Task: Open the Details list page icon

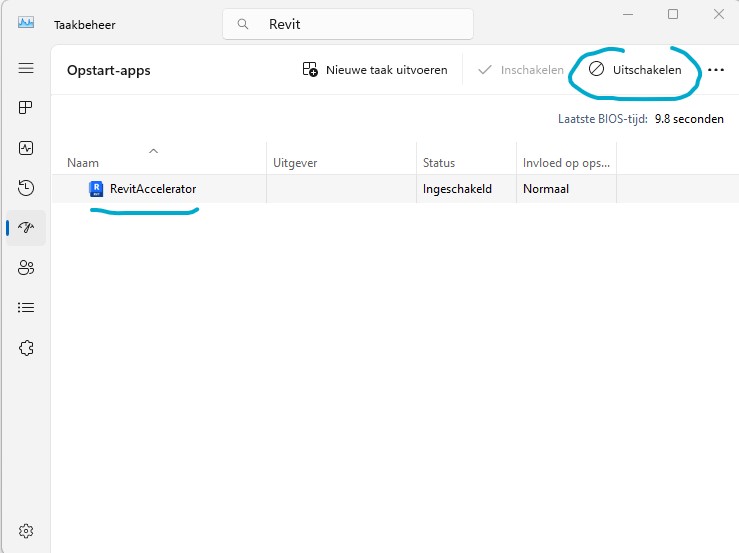Action: pos(26,308)
